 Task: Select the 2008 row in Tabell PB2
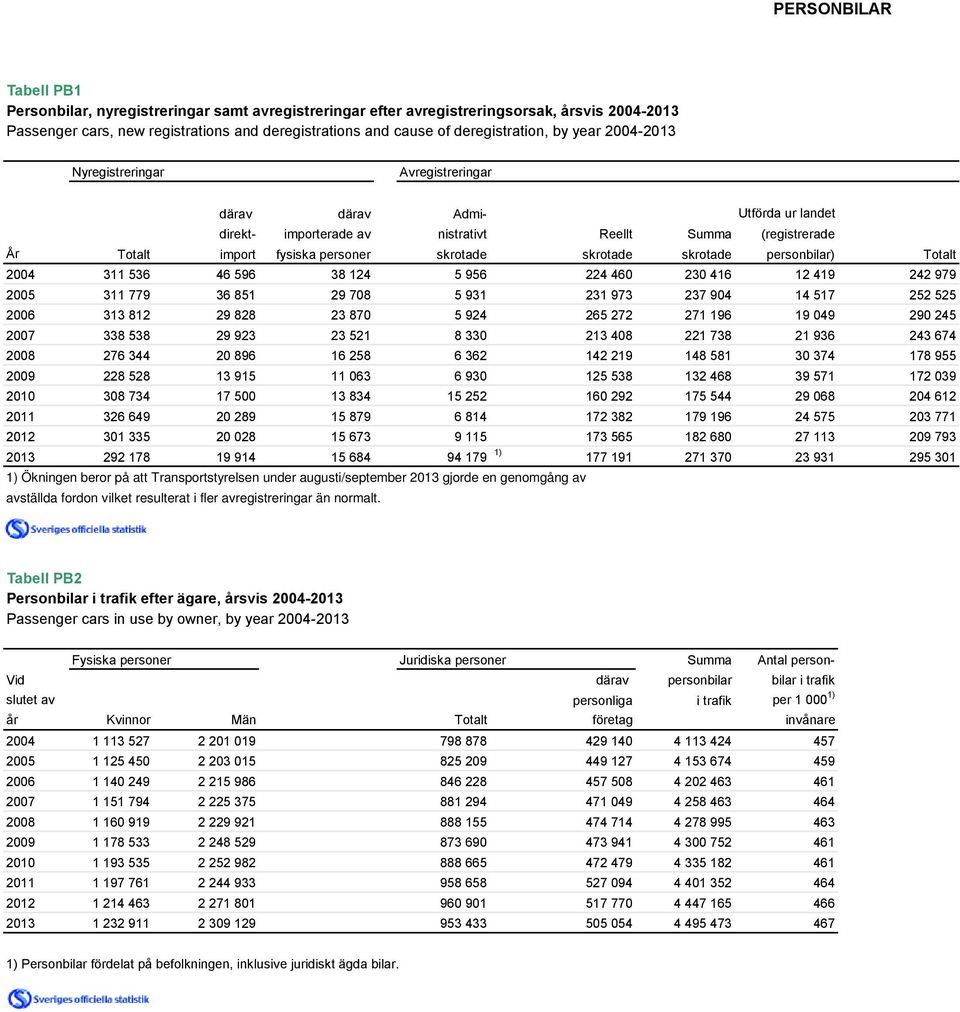[420, 822]
